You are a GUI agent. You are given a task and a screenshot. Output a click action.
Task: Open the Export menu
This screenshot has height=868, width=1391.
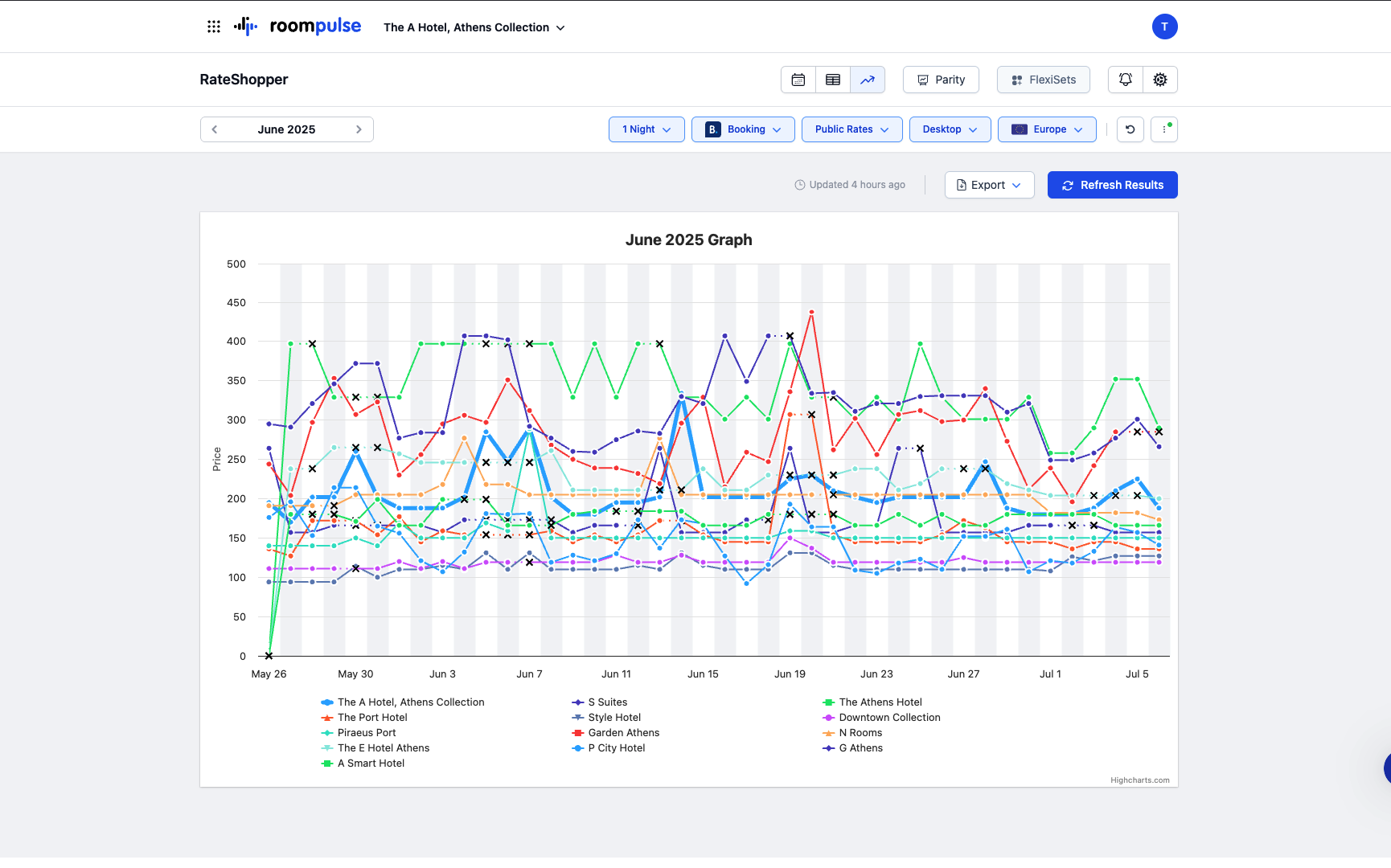pyautogui.click(x=989, y=185)
